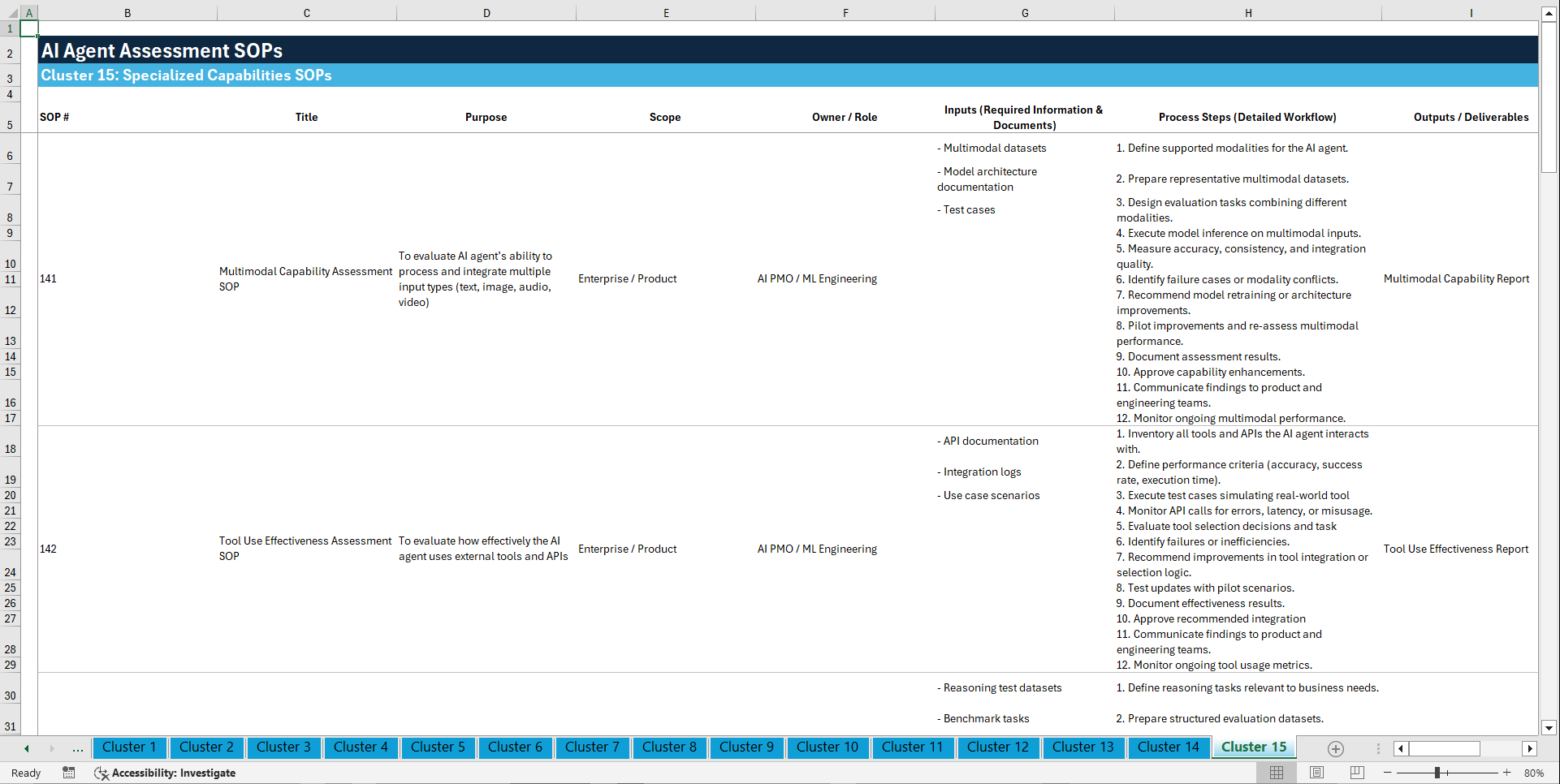Open the sheet list via the ellipsis

point(77,748)
